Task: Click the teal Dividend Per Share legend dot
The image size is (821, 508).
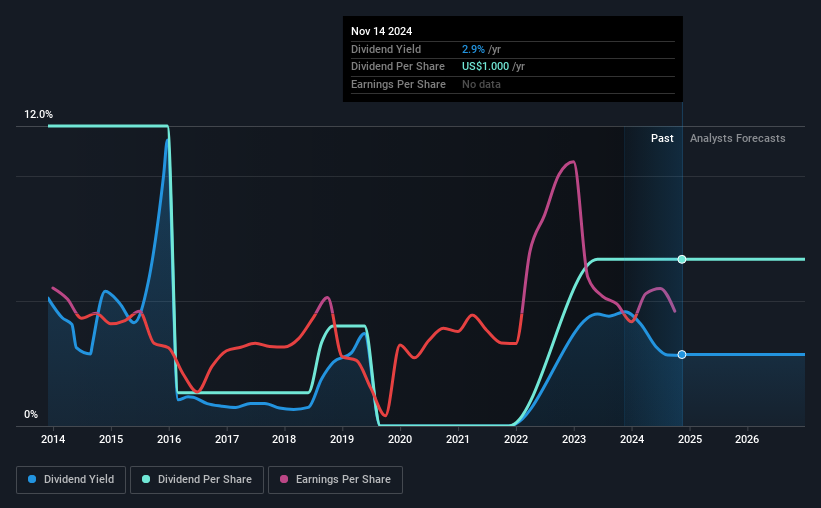Action: (x=146, y=479)
